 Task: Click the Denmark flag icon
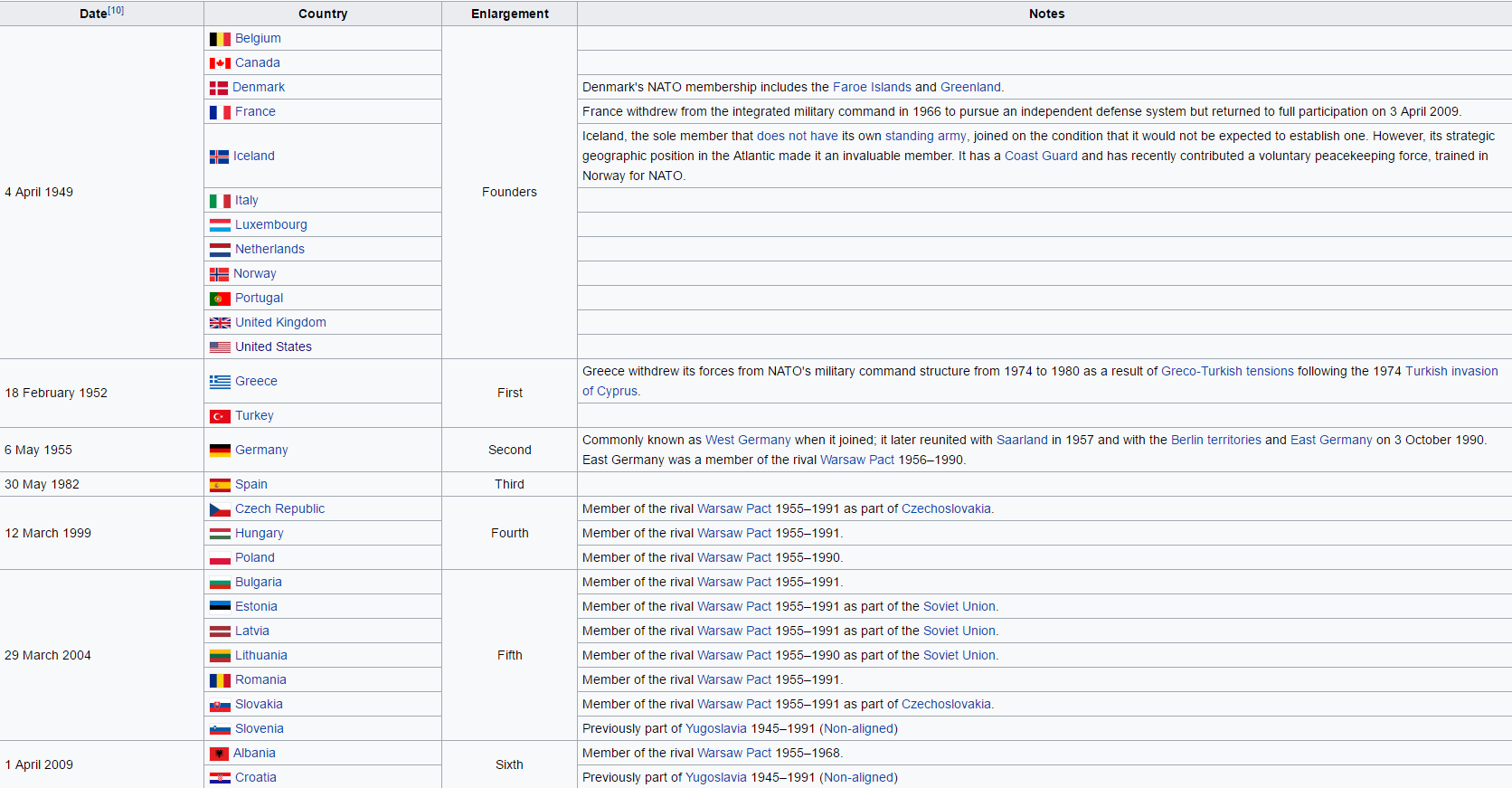(x=219, y=88)
